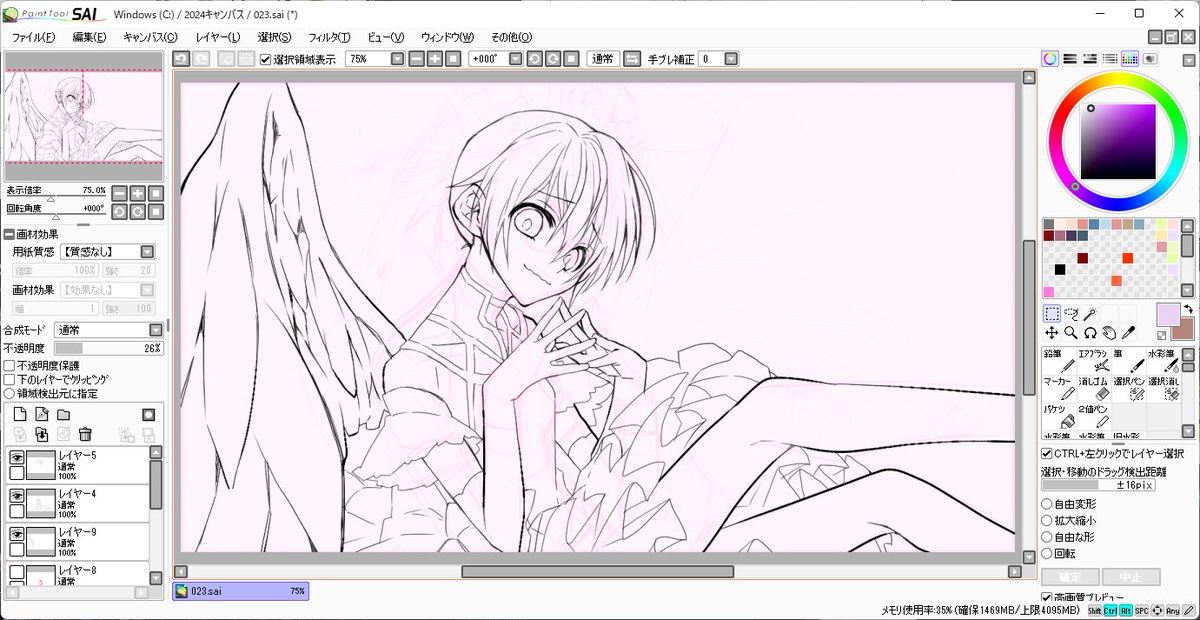
Task: Enable 不透明度保護 checkbox
Action: pos(9,366)
